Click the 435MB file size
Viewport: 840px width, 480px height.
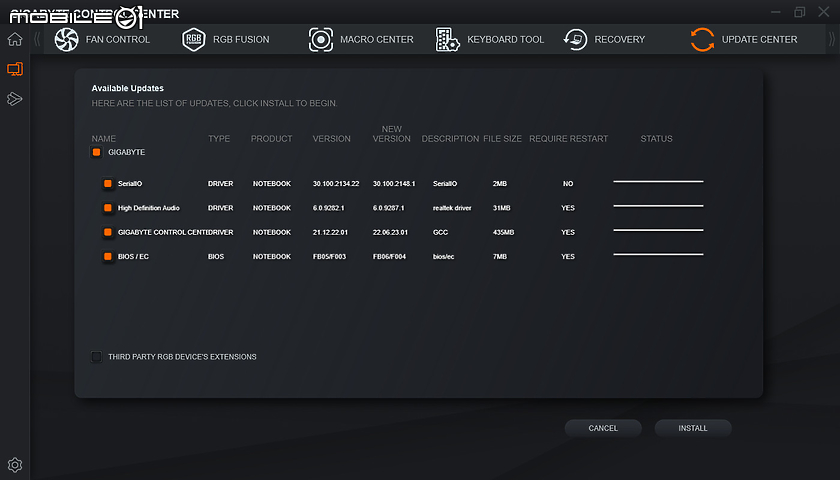click(x=503, y=232)
